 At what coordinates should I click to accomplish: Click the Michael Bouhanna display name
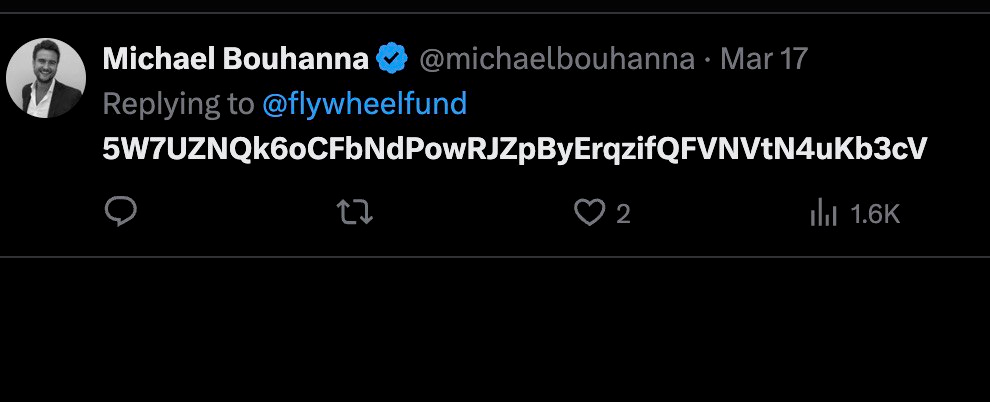pos(235,60)
